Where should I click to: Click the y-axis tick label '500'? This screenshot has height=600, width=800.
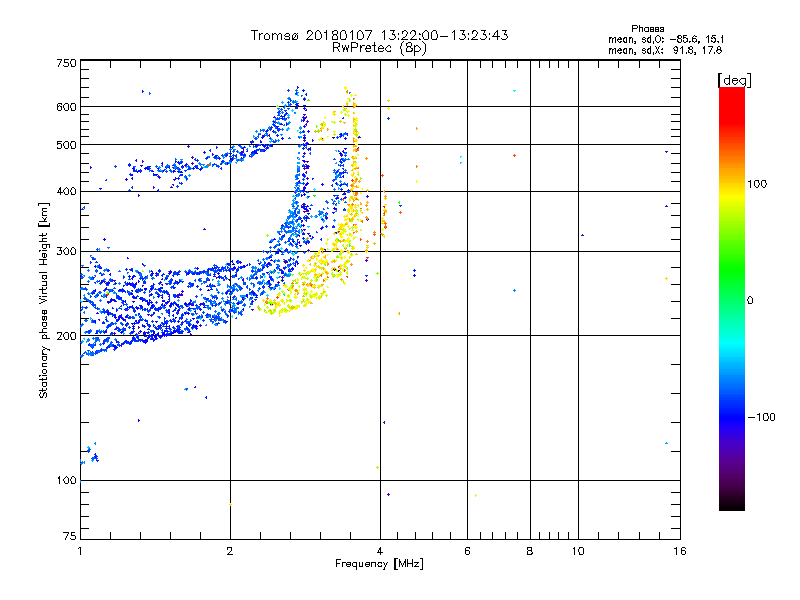tap(67, 145)
